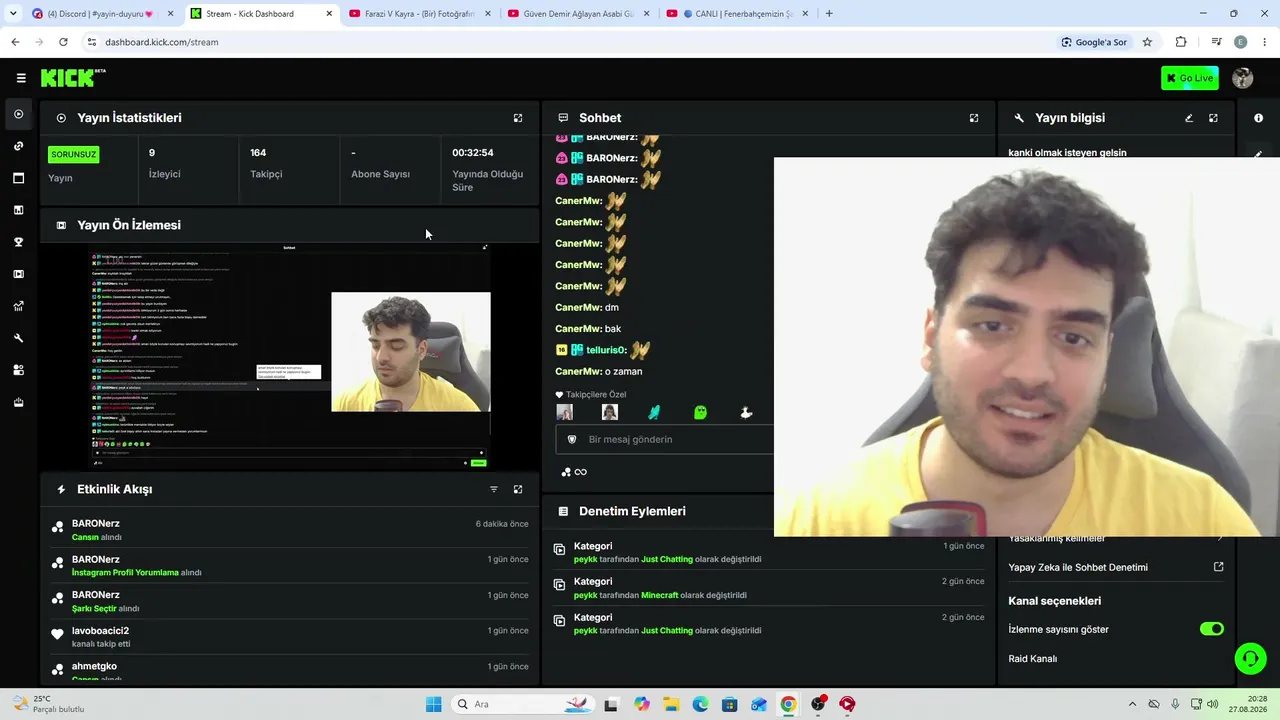Image resolution: width=1280 pixels, height=720 pixels.
Task: Open the bottom sidebar tray icon page
Action: click(x=18, y=402)
